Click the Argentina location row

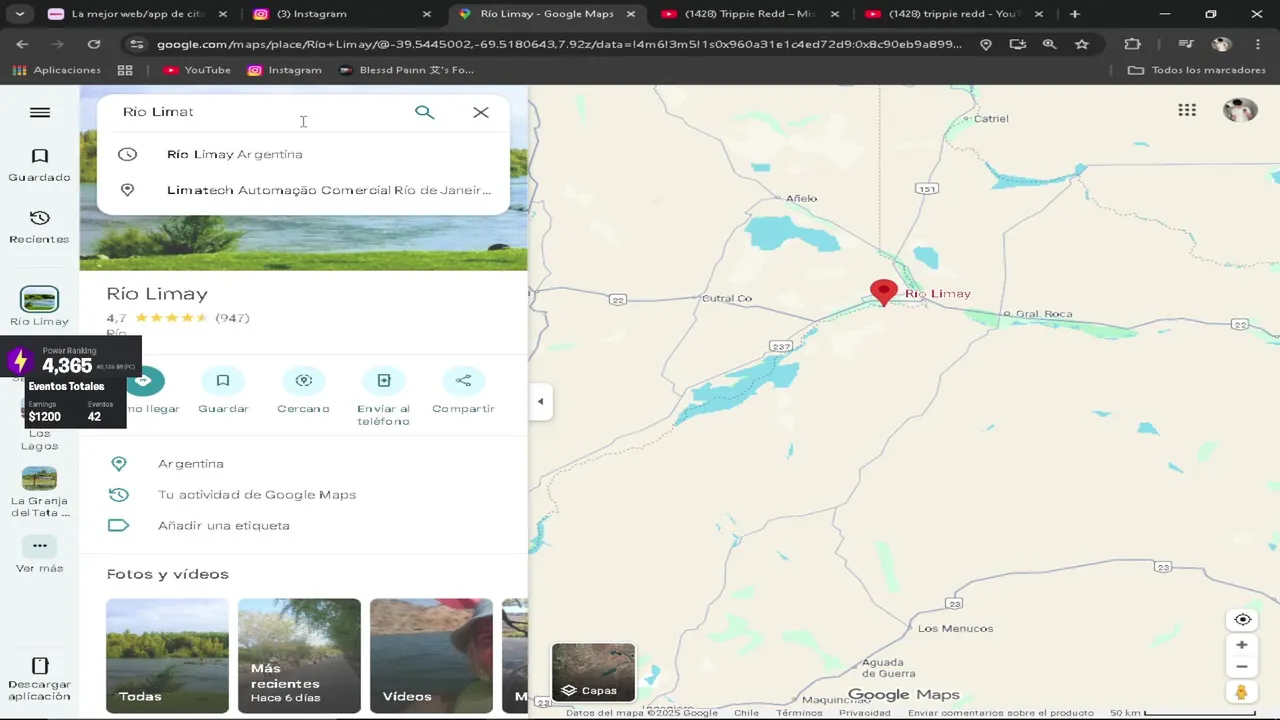[303, 464]
